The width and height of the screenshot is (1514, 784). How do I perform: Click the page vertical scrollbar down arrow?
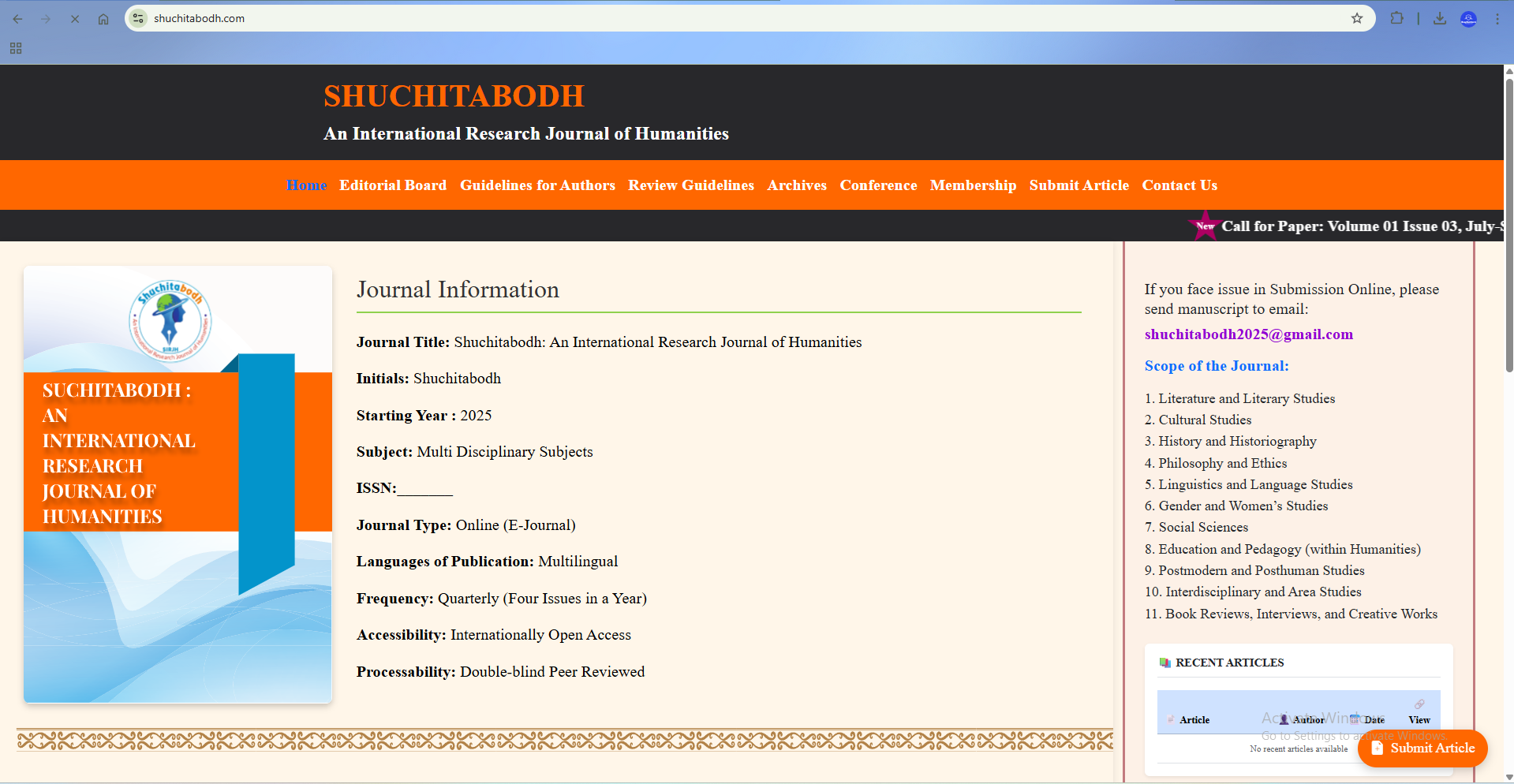coord(1508,777)
